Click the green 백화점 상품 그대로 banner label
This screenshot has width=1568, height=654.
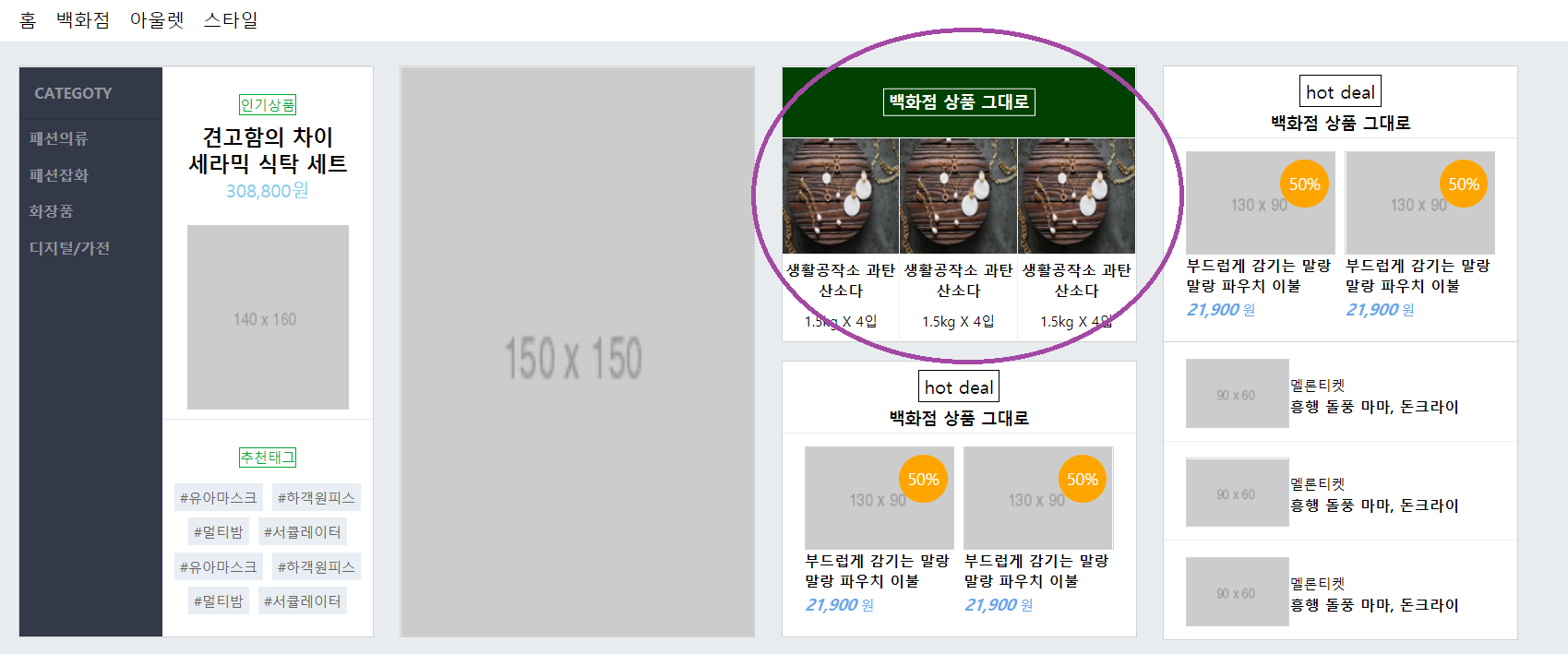pyautogui.click(x=959, y=101)
